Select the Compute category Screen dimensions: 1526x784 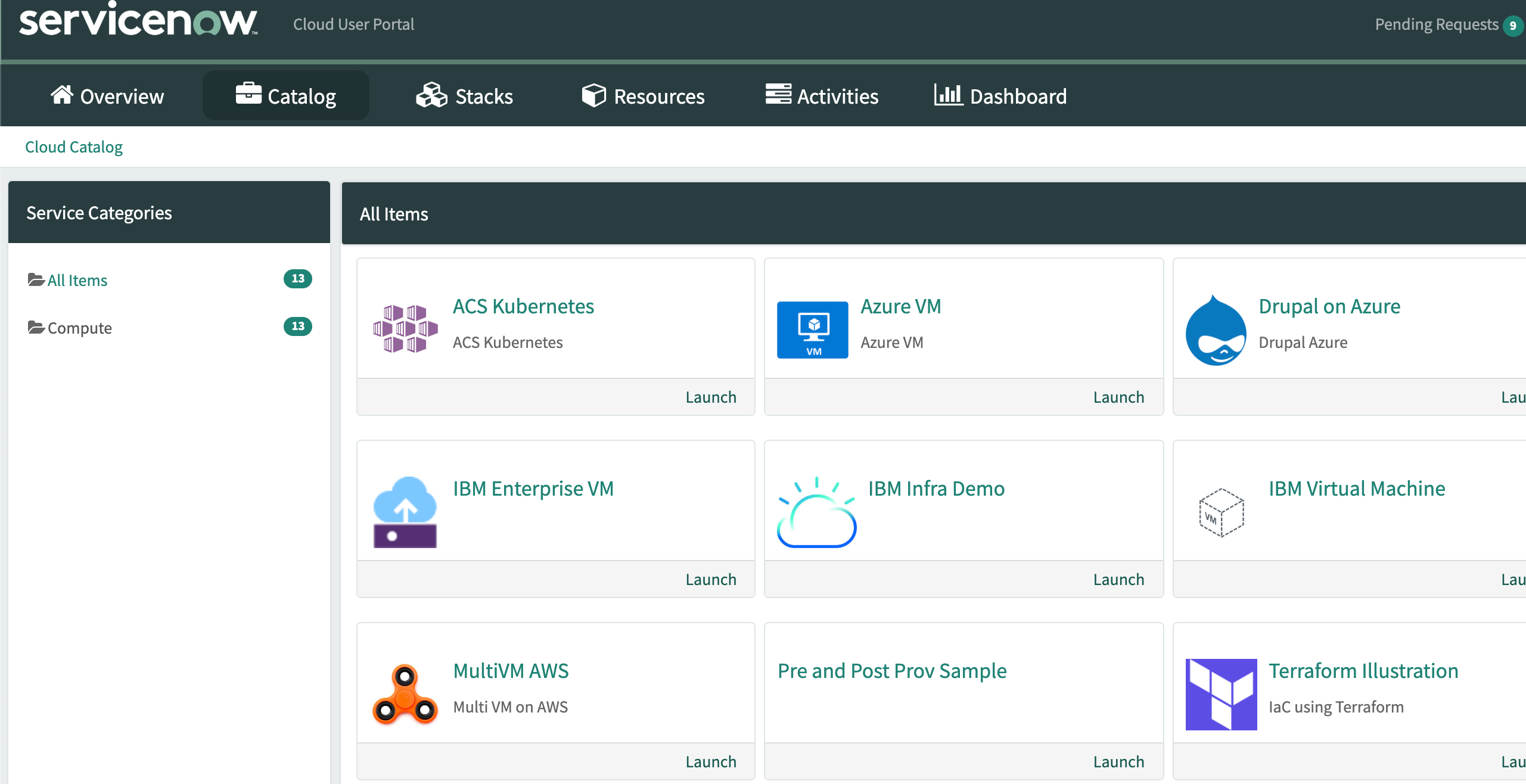(80, 328)
